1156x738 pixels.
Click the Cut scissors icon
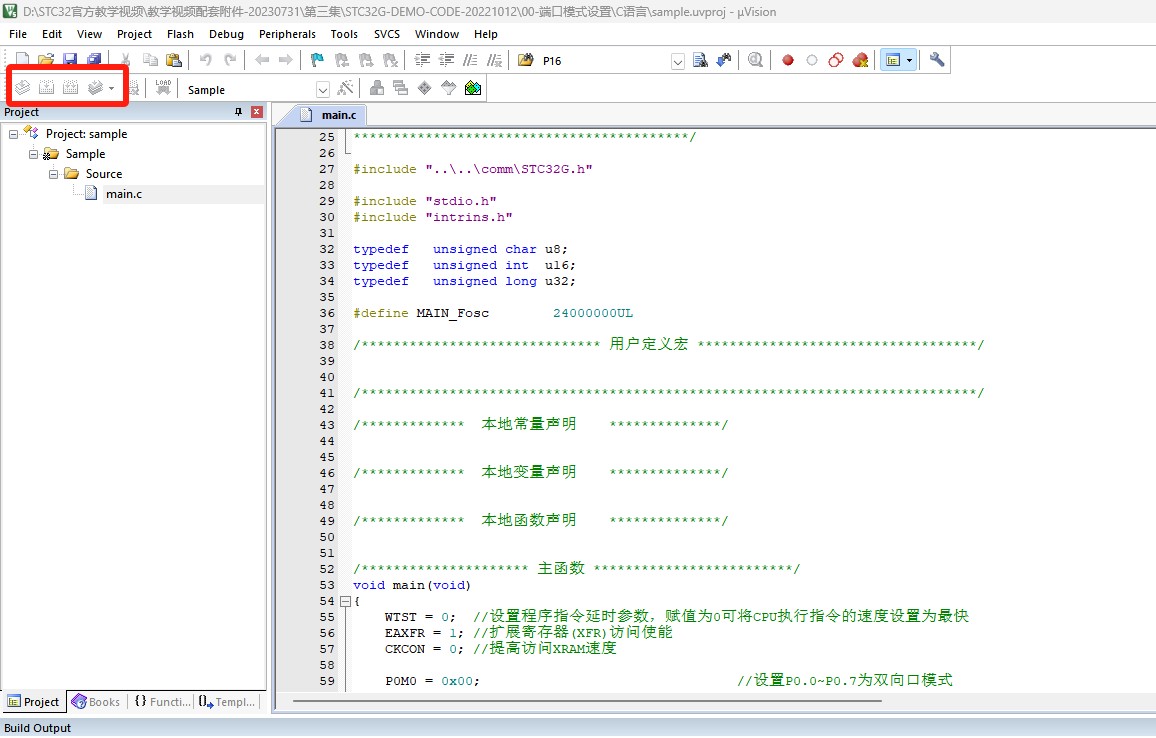click(125, 60)
